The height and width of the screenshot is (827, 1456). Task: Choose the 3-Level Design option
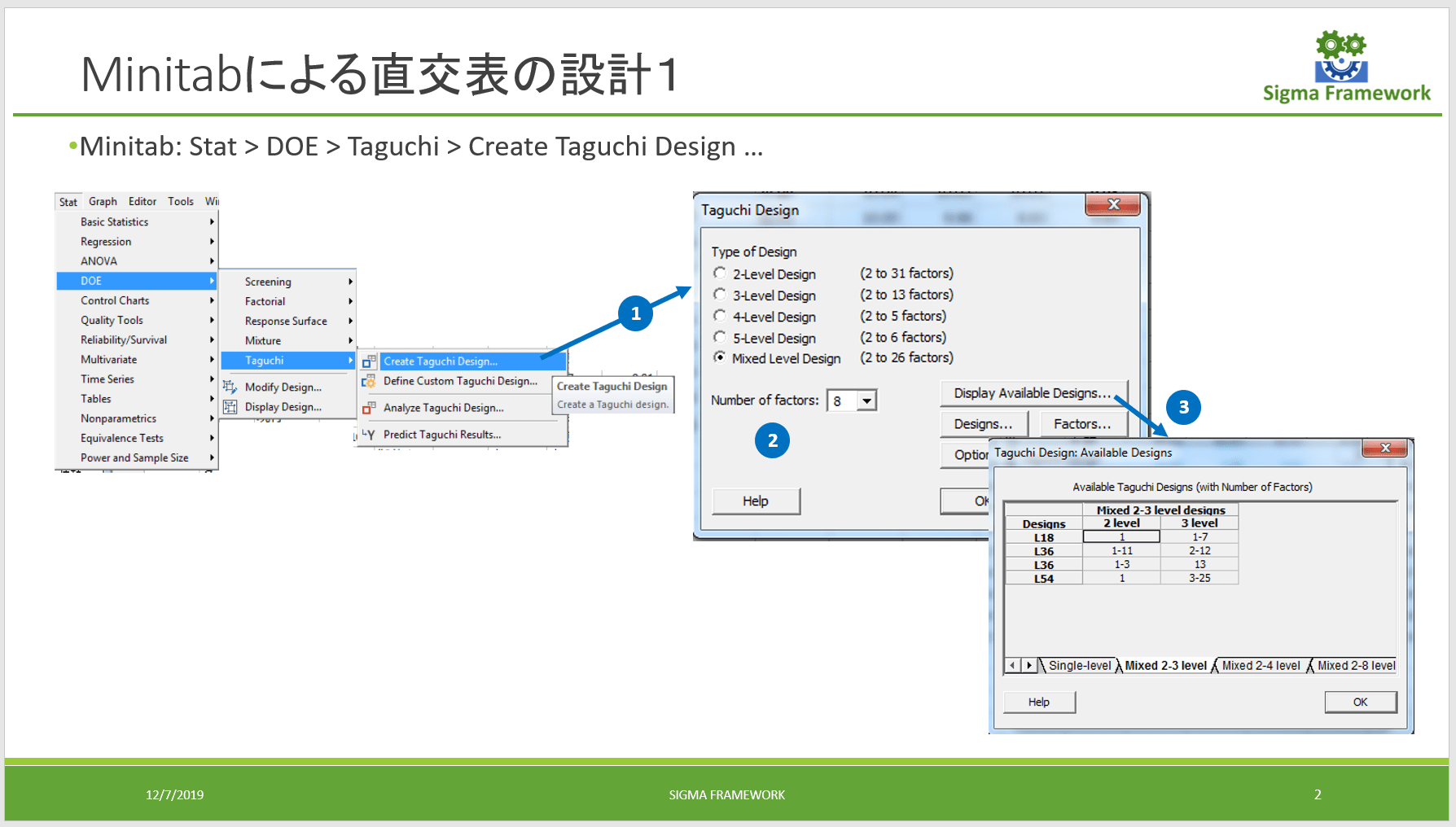click(x=720, y=295)
